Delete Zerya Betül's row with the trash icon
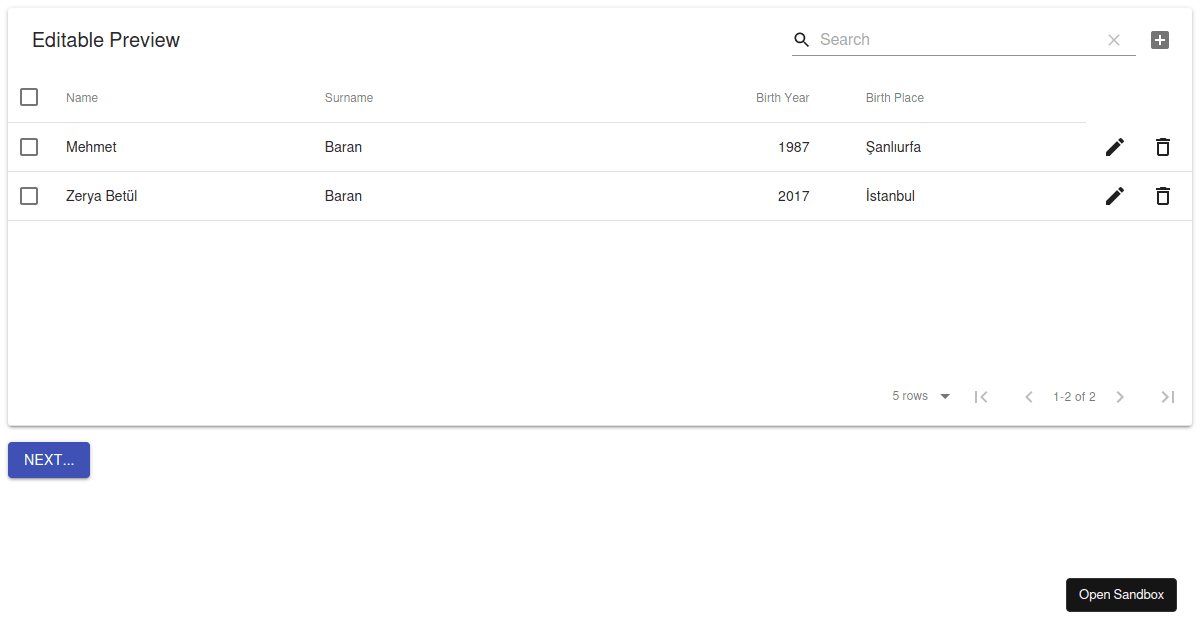The height and width of the screenshot is (630, 1200). tap(1163, 196)
